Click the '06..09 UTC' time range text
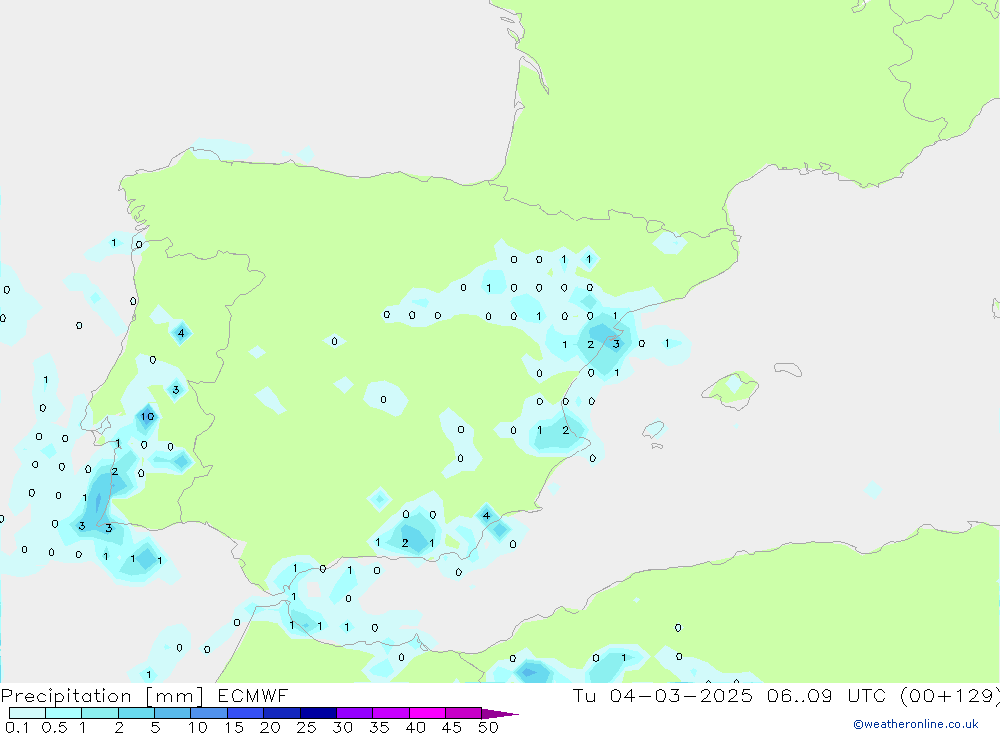 tap(827, 695)
